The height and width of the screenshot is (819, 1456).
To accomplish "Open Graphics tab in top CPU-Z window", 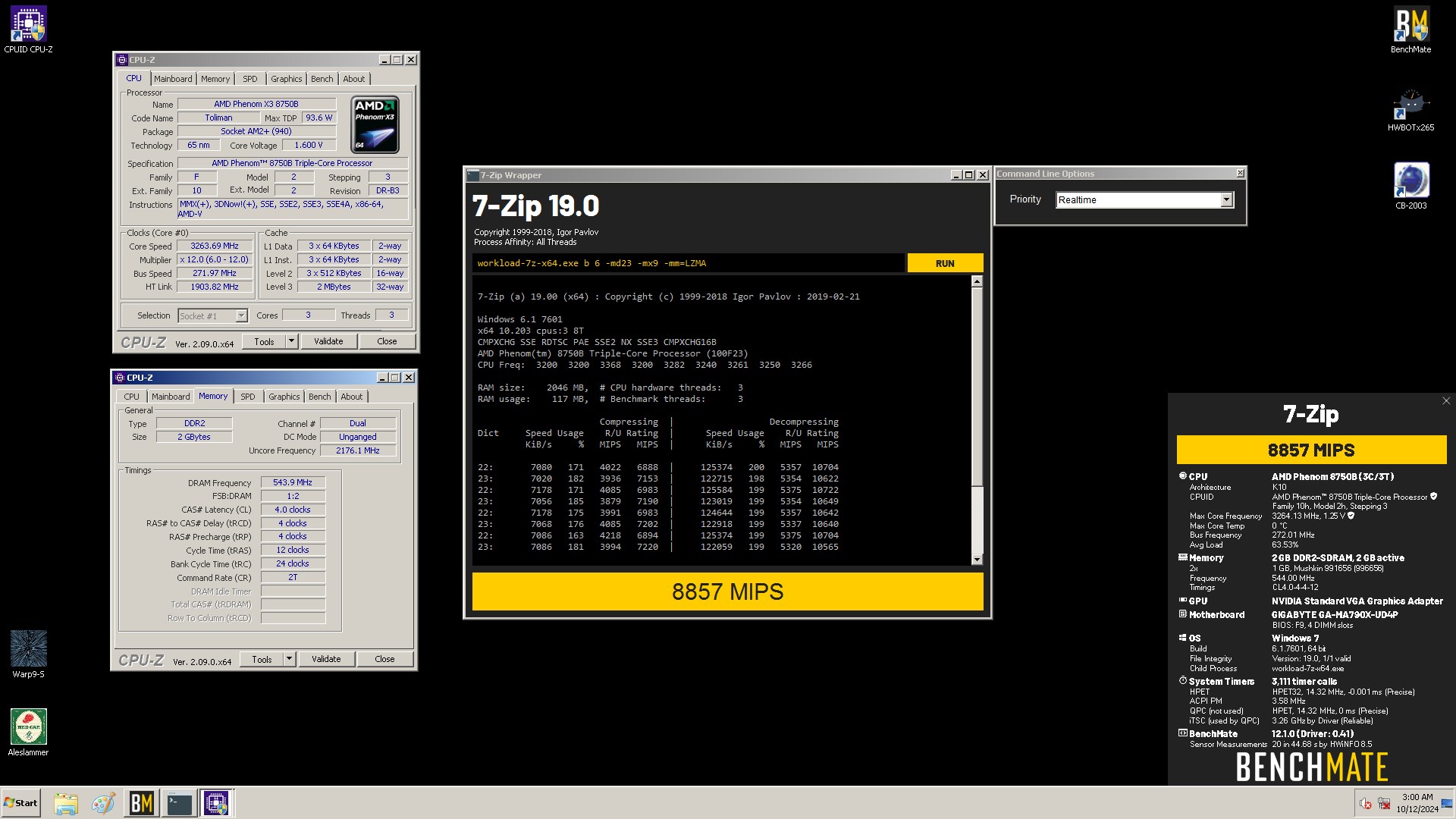I will (287, 79).
